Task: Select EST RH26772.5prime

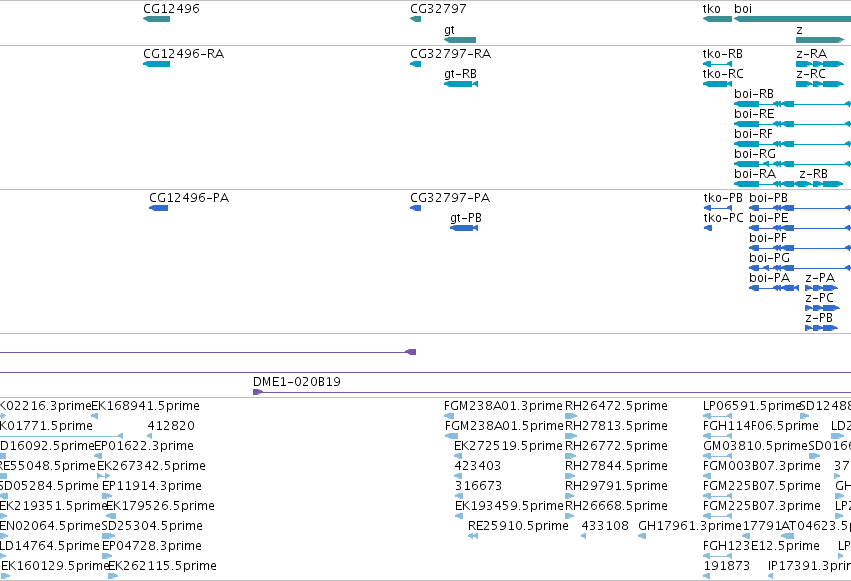Action: point(570,457)
